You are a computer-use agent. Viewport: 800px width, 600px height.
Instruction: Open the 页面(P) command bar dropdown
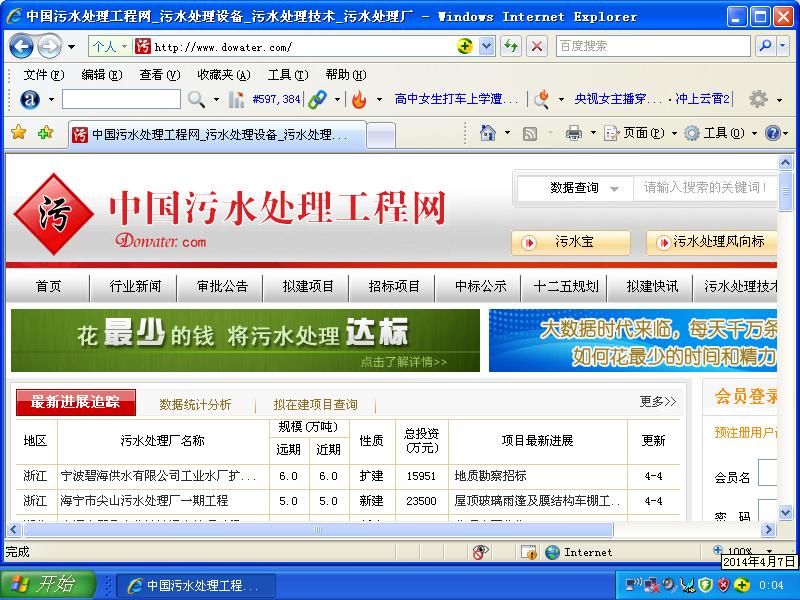coord(640,133)
